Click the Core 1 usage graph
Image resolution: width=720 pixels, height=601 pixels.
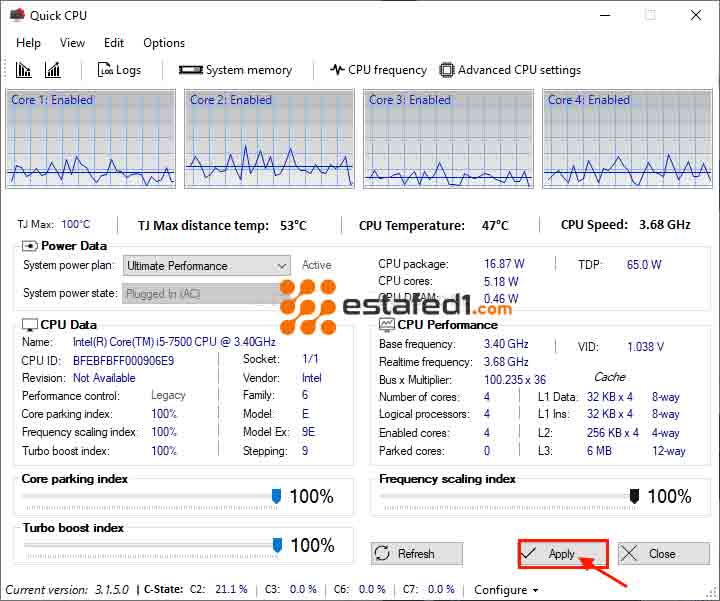90,139
